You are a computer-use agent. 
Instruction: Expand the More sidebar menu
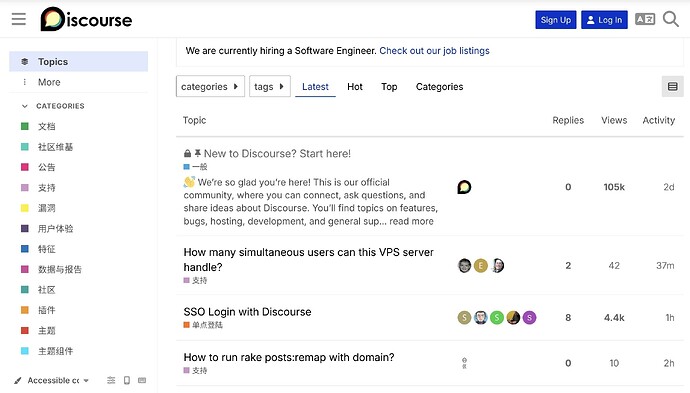tap(78, 82)
